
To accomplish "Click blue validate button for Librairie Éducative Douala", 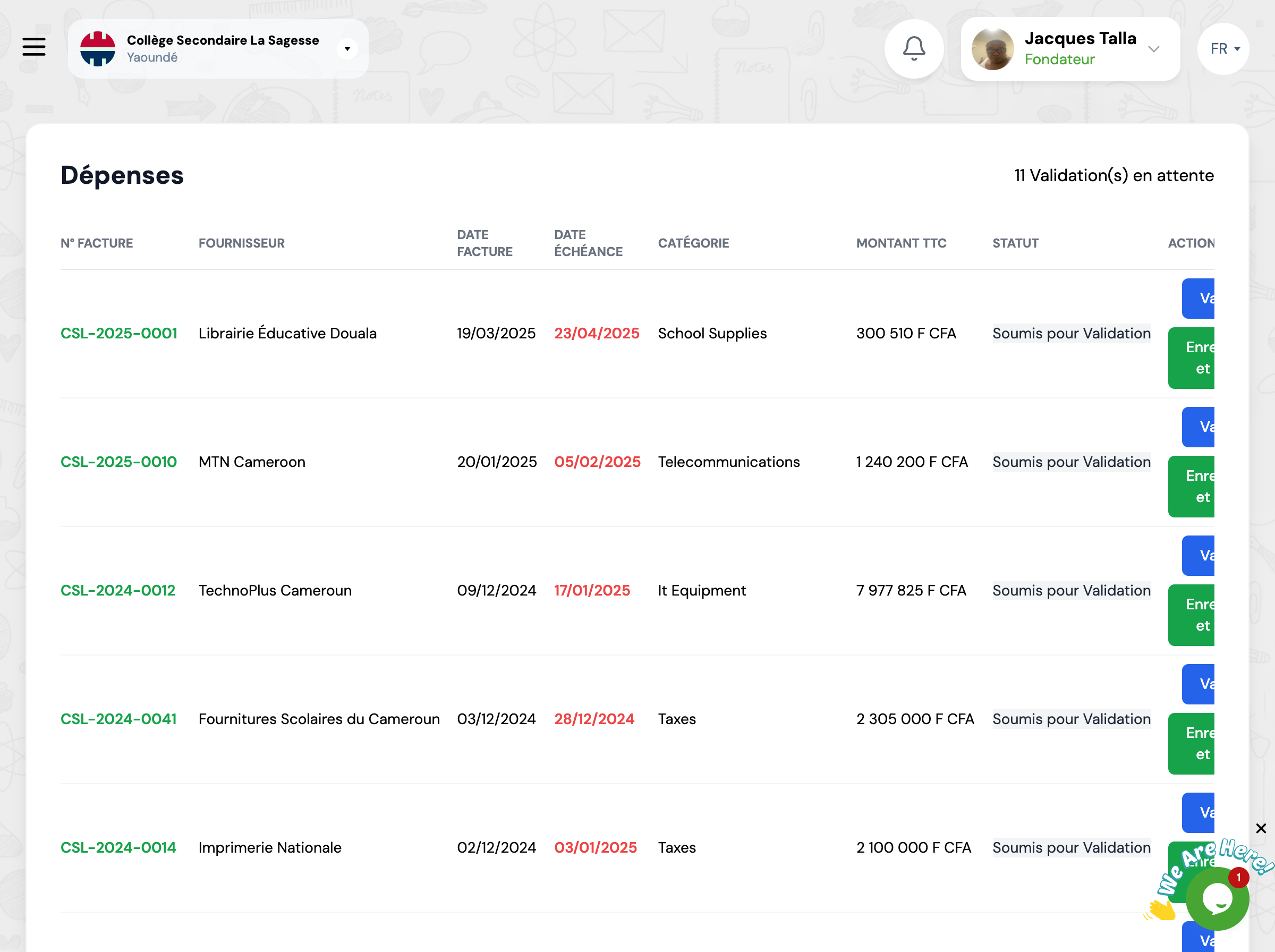I will (x=1198, y=299).
